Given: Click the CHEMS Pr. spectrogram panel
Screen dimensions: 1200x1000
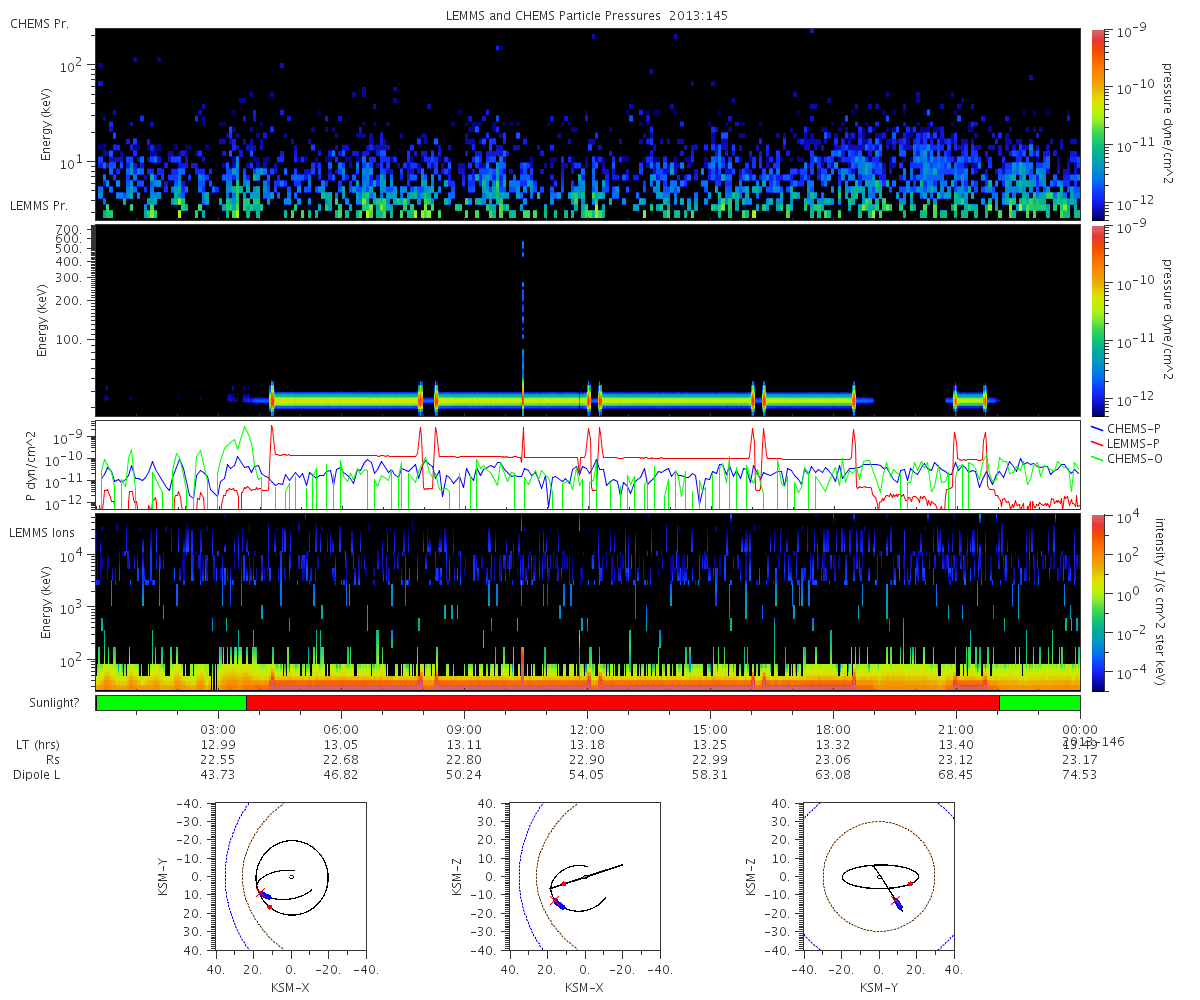Looking at the screenshot, I should click(x=587, y=124).
